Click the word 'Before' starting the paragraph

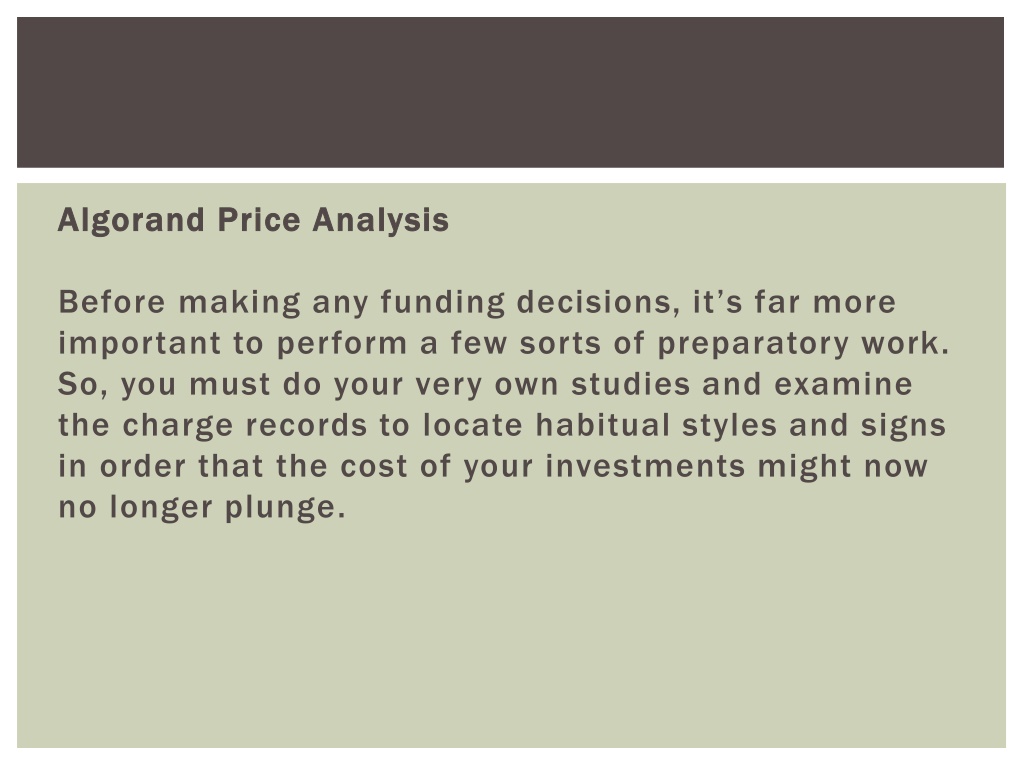point(112,302)
